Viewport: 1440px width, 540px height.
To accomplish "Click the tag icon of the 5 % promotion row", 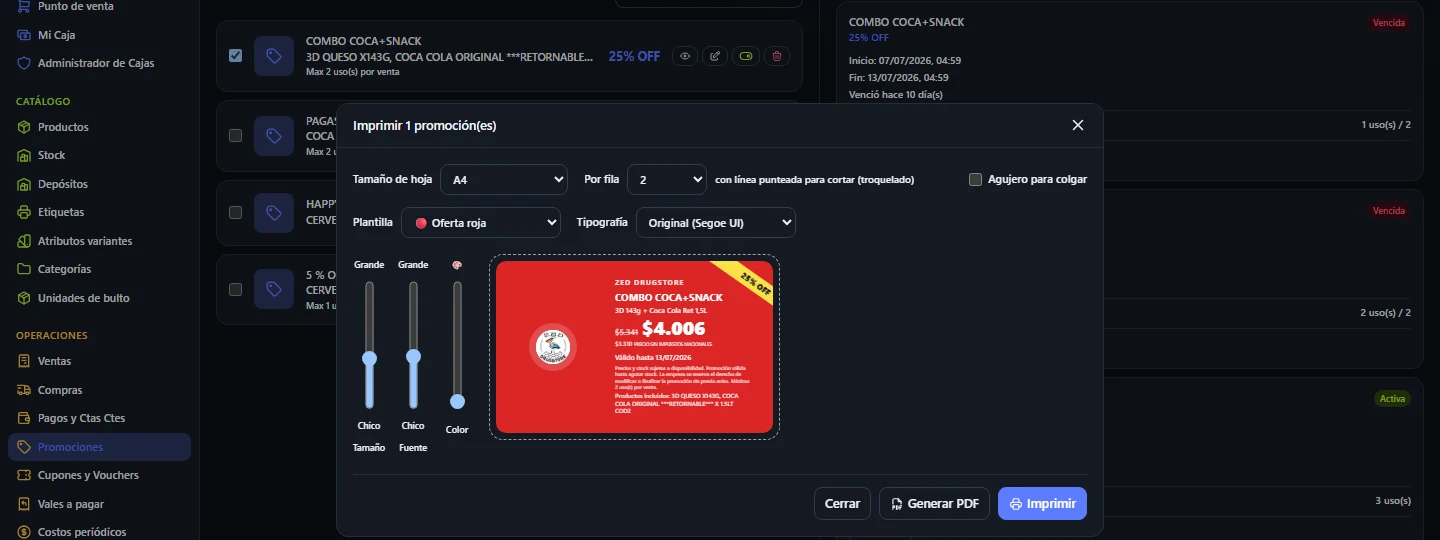I will tap(274, 289).
